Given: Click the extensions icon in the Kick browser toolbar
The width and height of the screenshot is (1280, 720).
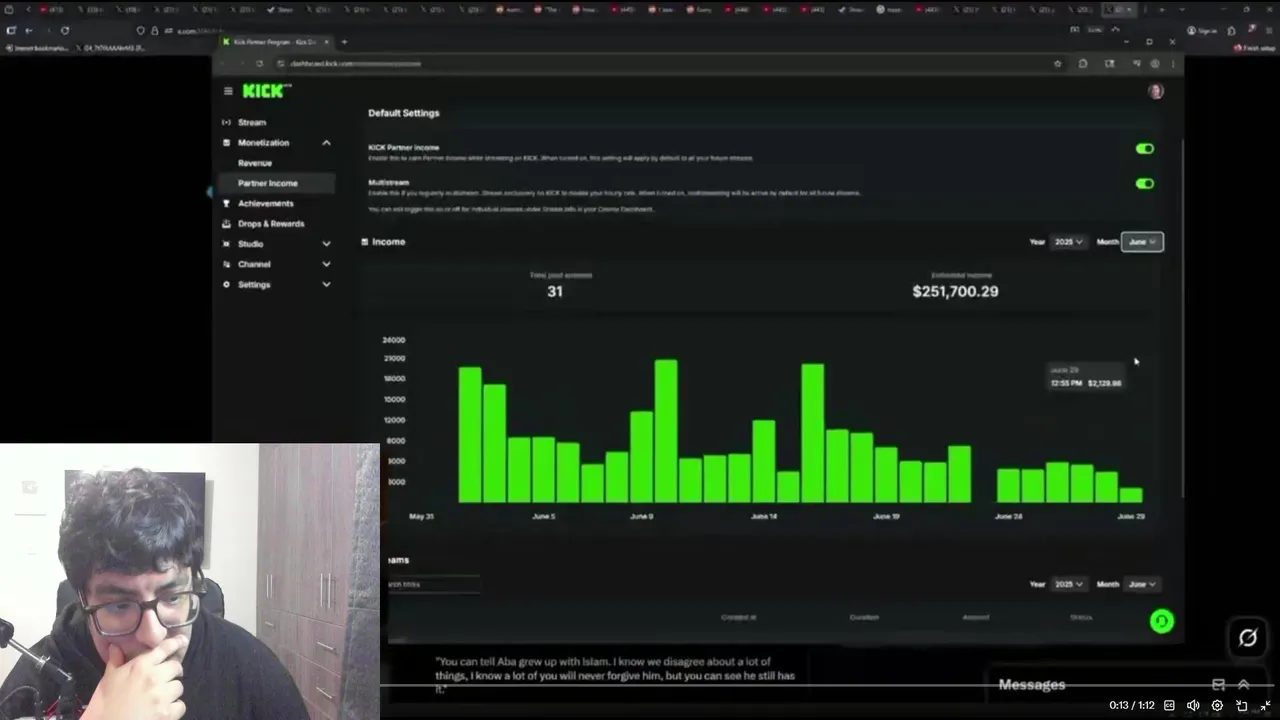Looking at the screenshot, I should tap(1083, 64).
